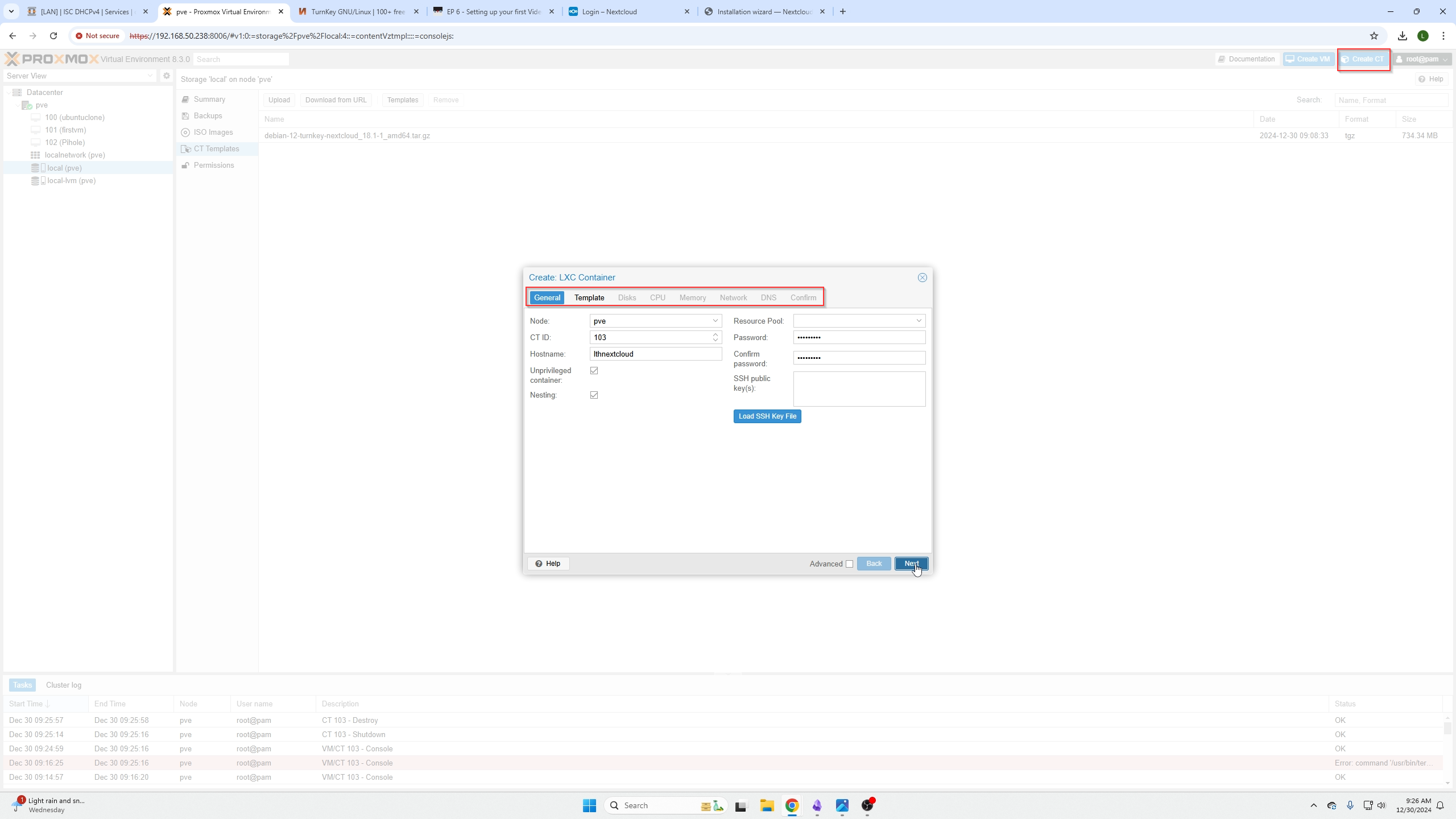Close the Create LXC Container dialog
Viewport: 1456px width, 819px height.
922,278
